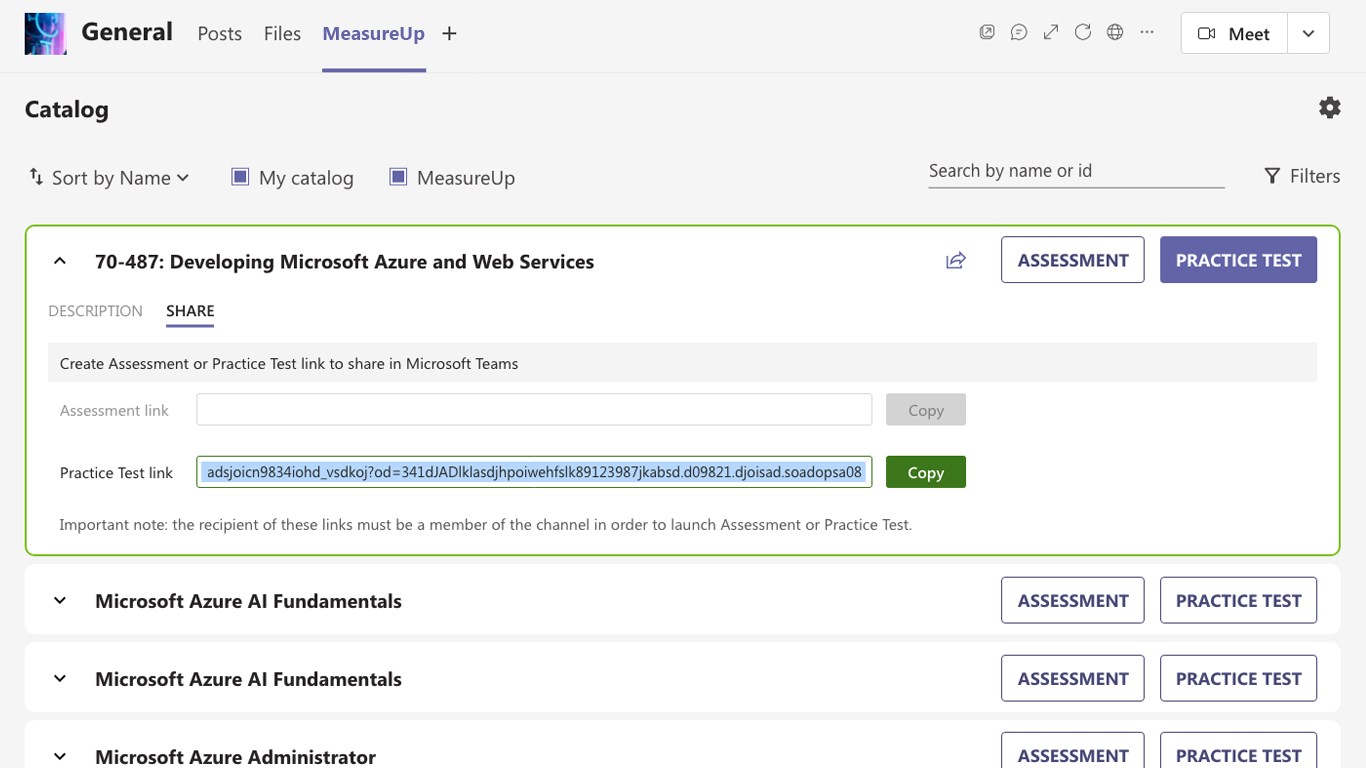Launch the 70-487 PRACTICE TEST
1366x768 pixels.
tap(1238, 260)
